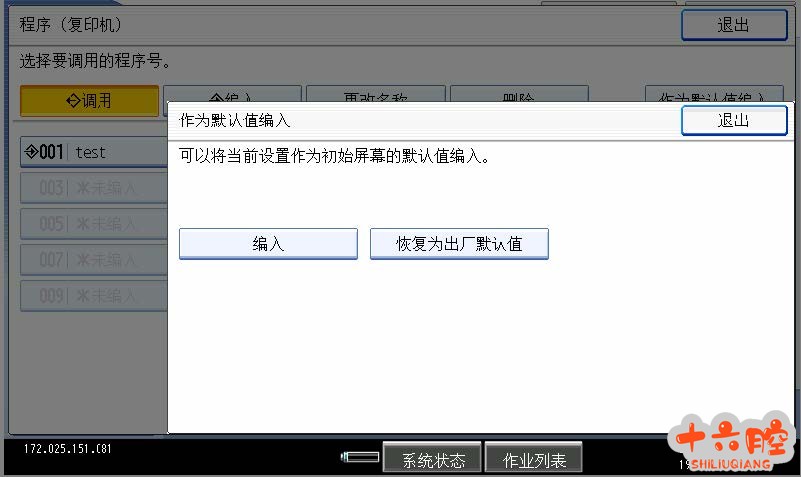Image resolution: width=801 pixels, height=477 pixels.
Task: Click the 编入 button in dialog
Action: (268, 244)
